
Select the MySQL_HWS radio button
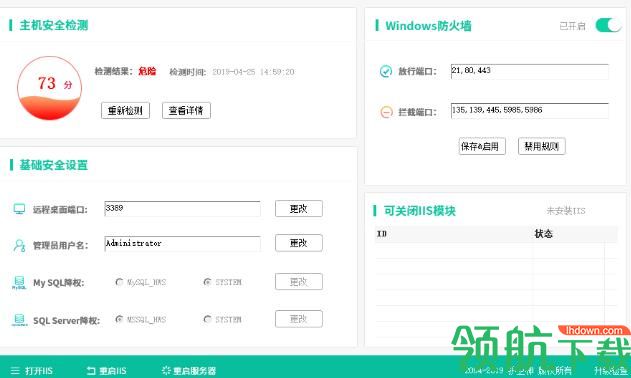119,282
